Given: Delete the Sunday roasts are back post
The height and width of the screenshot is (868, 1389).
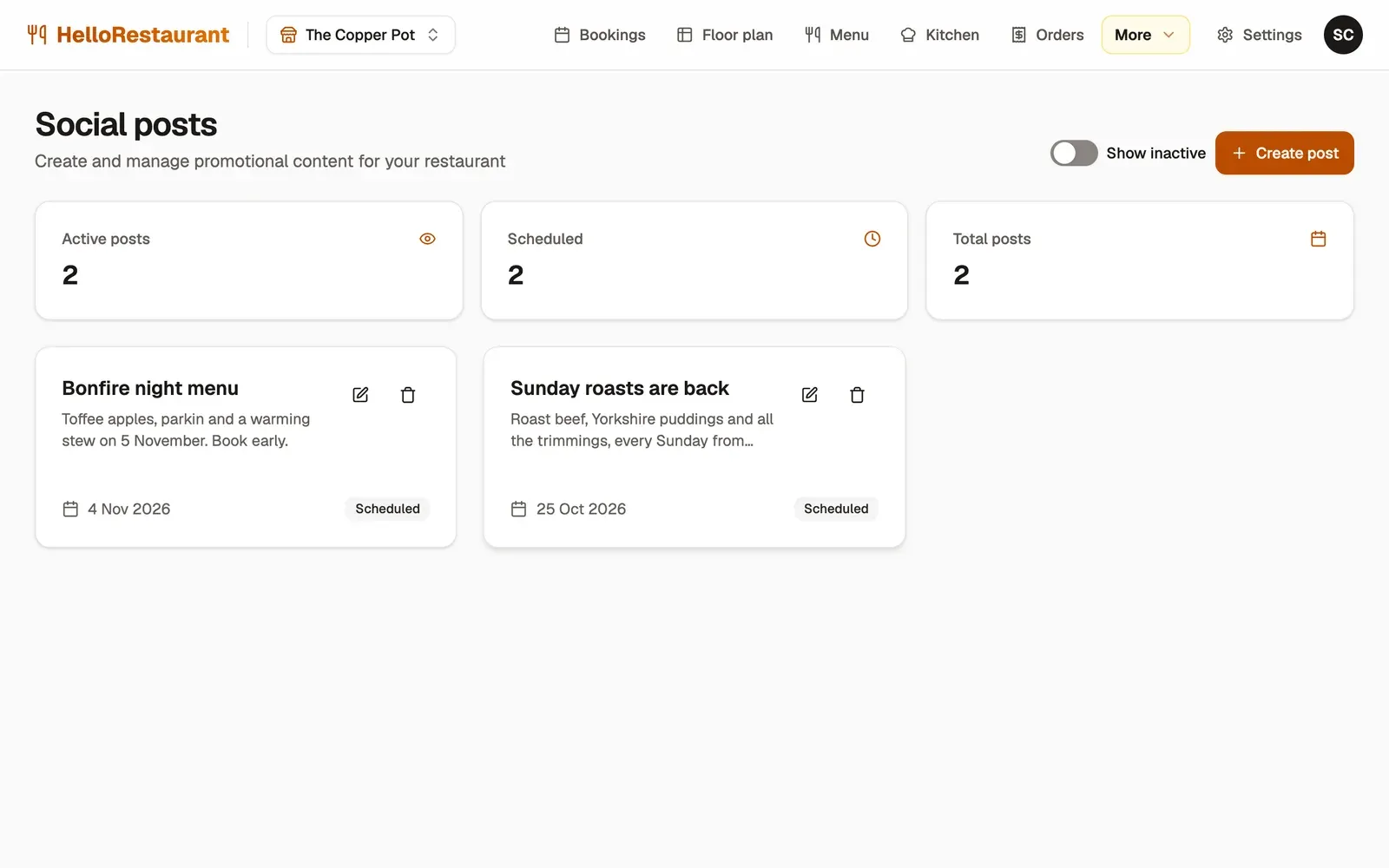Looking at the screenshot, I should (857, 395).
